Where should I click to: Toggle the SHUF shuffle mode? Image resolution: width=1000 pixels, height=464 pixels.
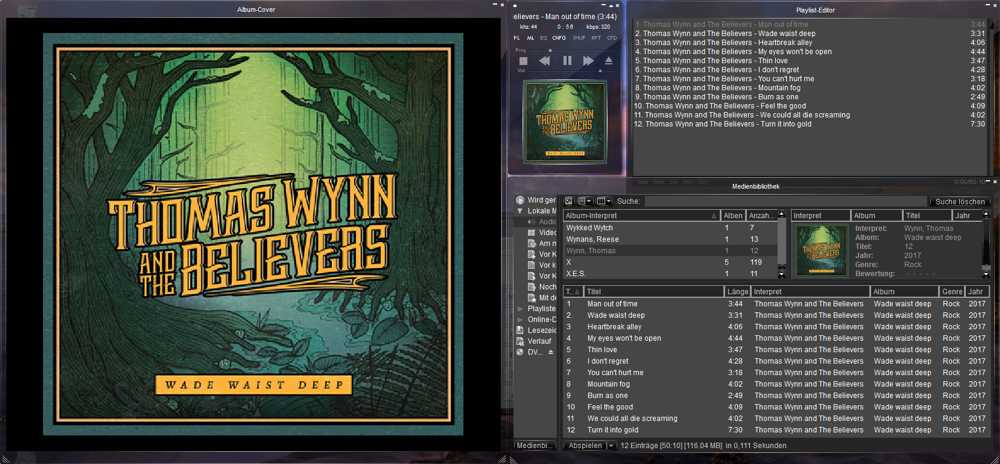tap(578, 37)
